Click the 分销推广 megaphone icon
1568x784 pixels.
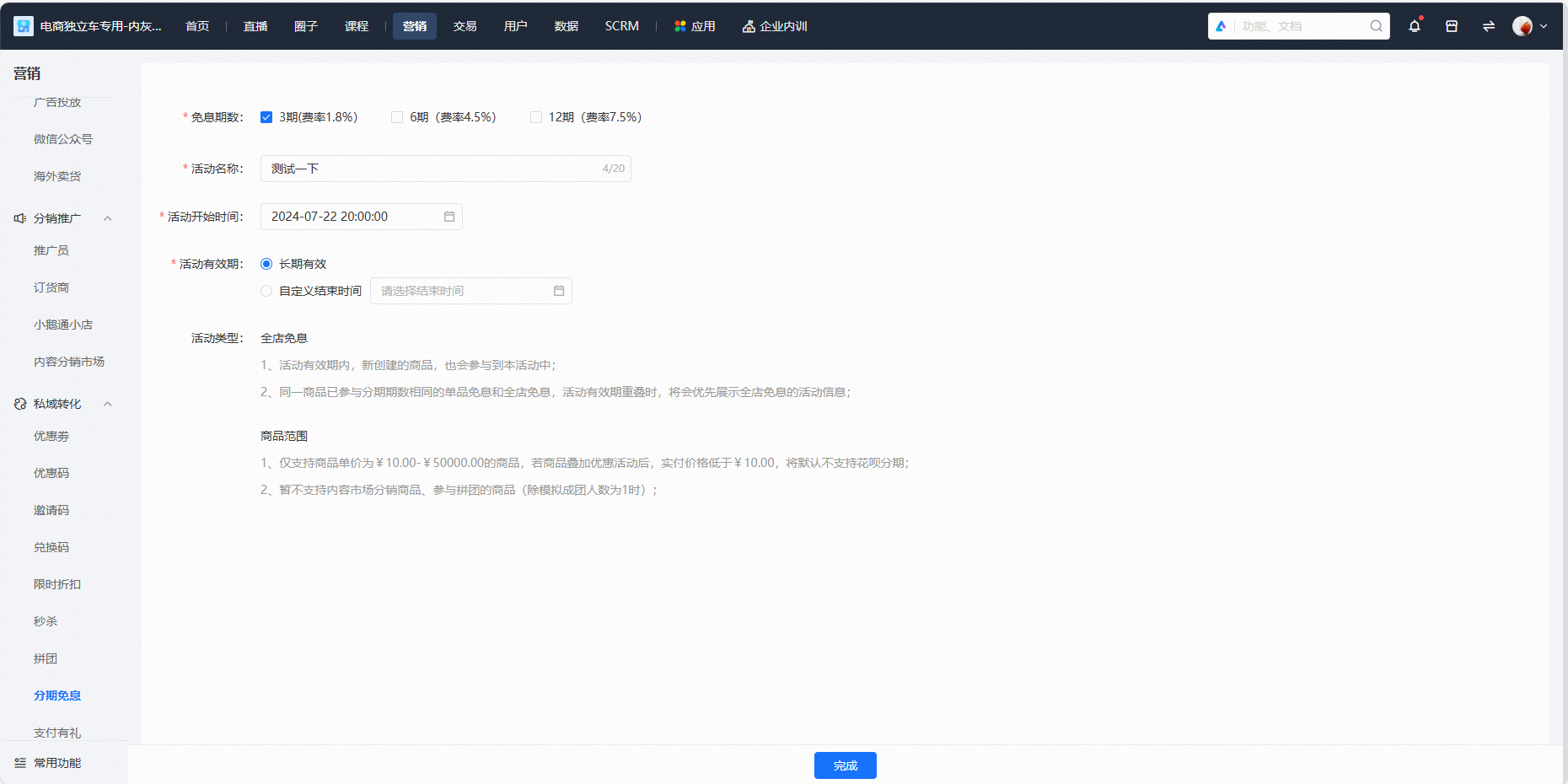point(20,218)
